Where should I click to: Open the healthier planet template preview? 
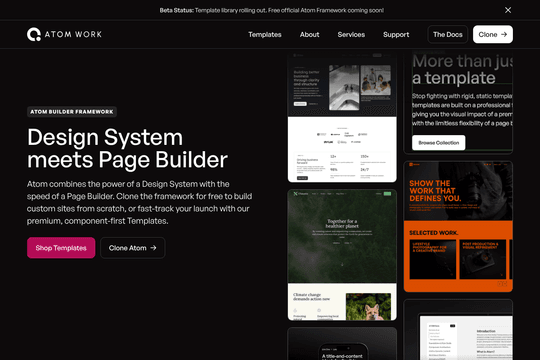tap(342, 255)
